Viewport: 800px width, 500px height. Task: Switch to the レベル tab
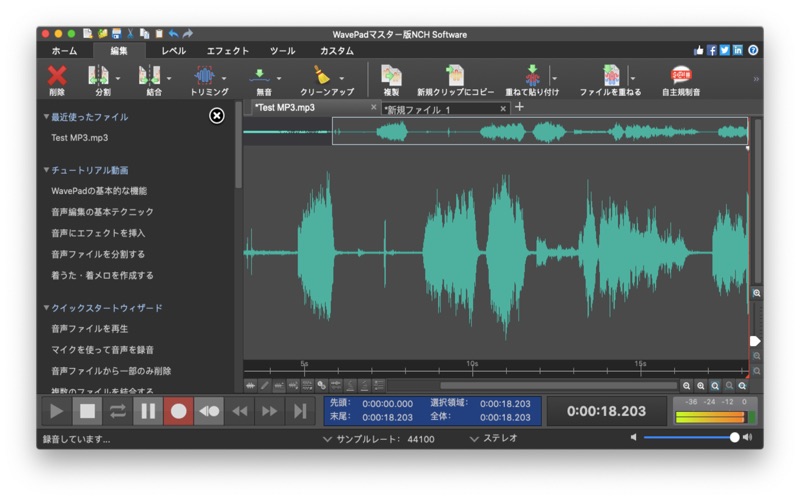pos(173,51)
